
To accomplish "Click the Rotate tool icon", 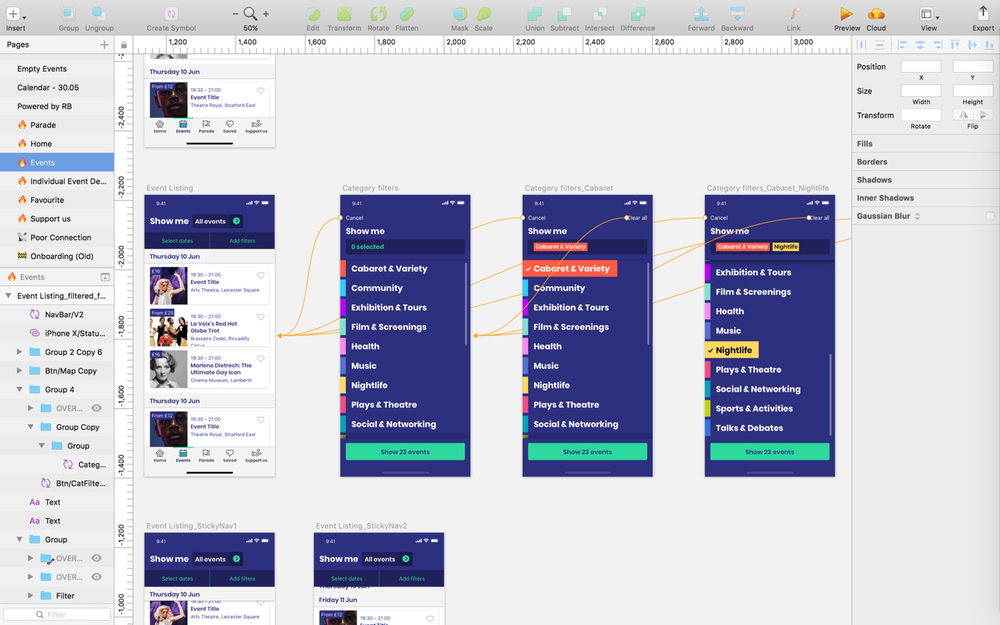I will tap(378, 14).
